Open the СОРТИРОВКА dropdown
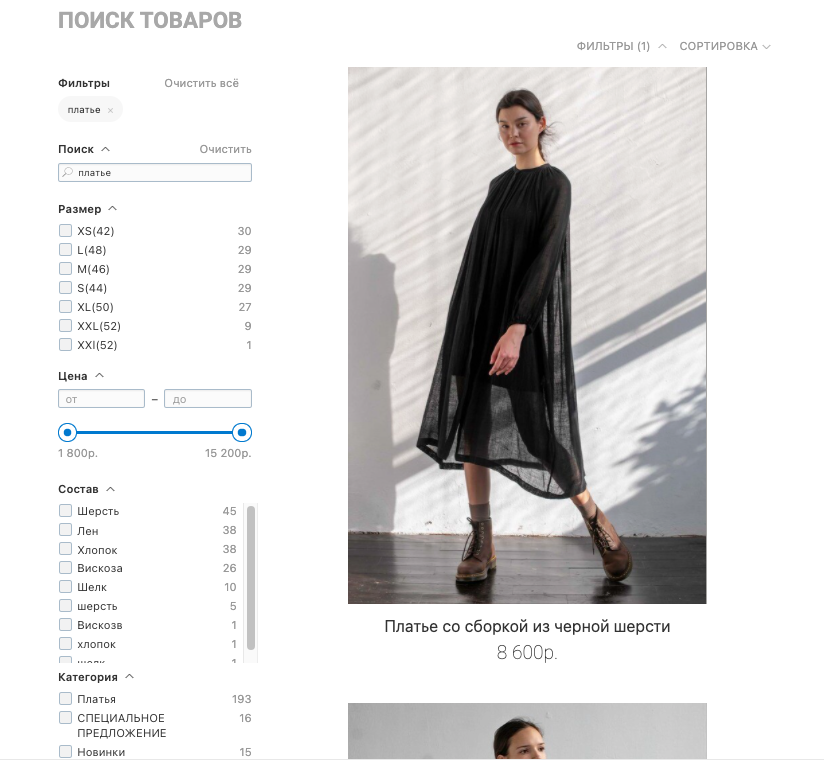Screen dimensions: 824x760 725,46
